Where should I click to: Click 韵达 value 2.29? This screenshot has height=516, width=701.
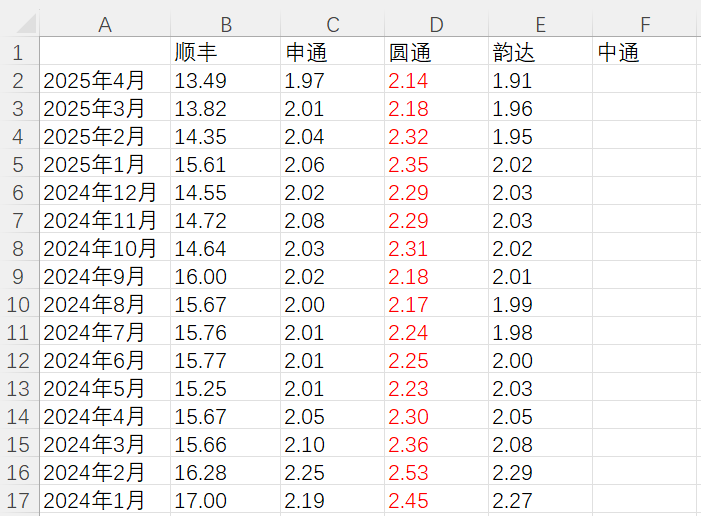541,473
